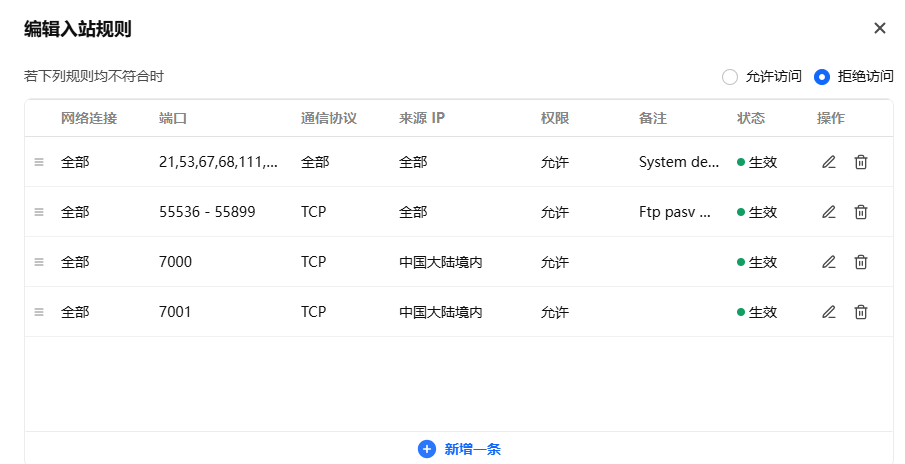Screen dimensions: 905x464
Task: Click port cell 55536 - 55899
Action: tap(207, 212)
